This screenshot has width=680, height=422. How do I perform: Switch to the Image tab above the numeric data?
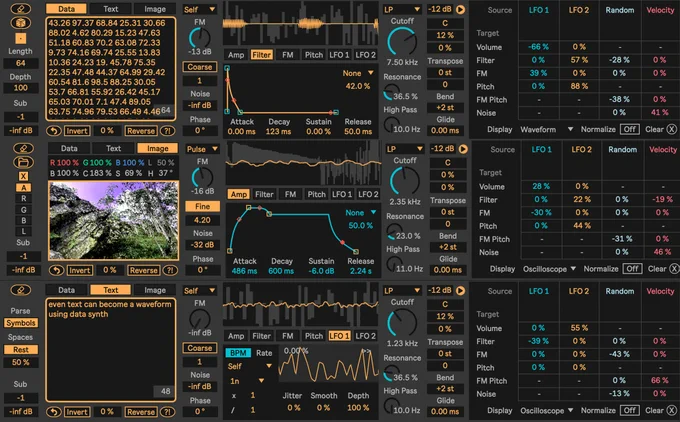pos(155,9)
